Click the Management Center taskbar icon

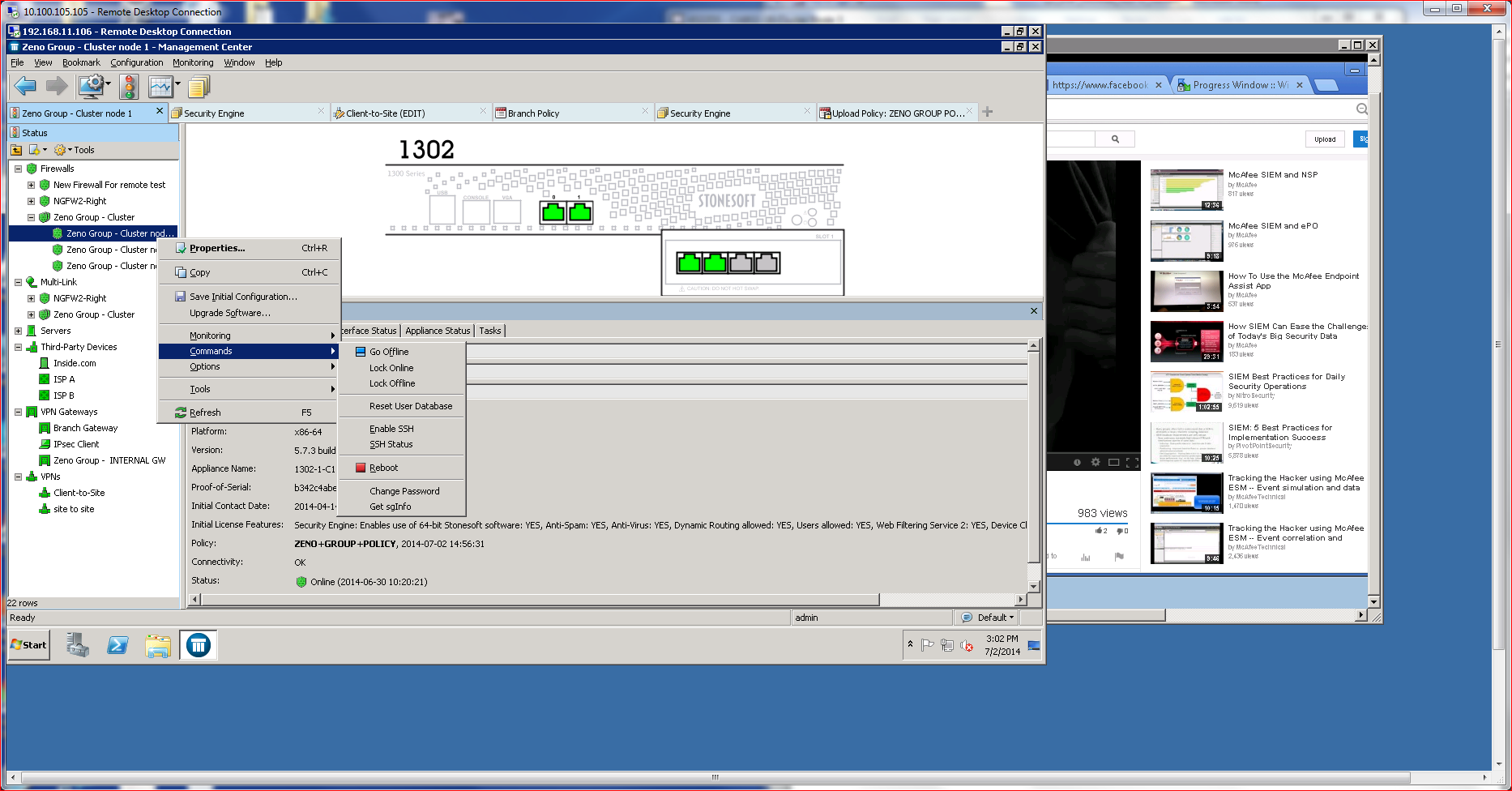pos(199,645)
